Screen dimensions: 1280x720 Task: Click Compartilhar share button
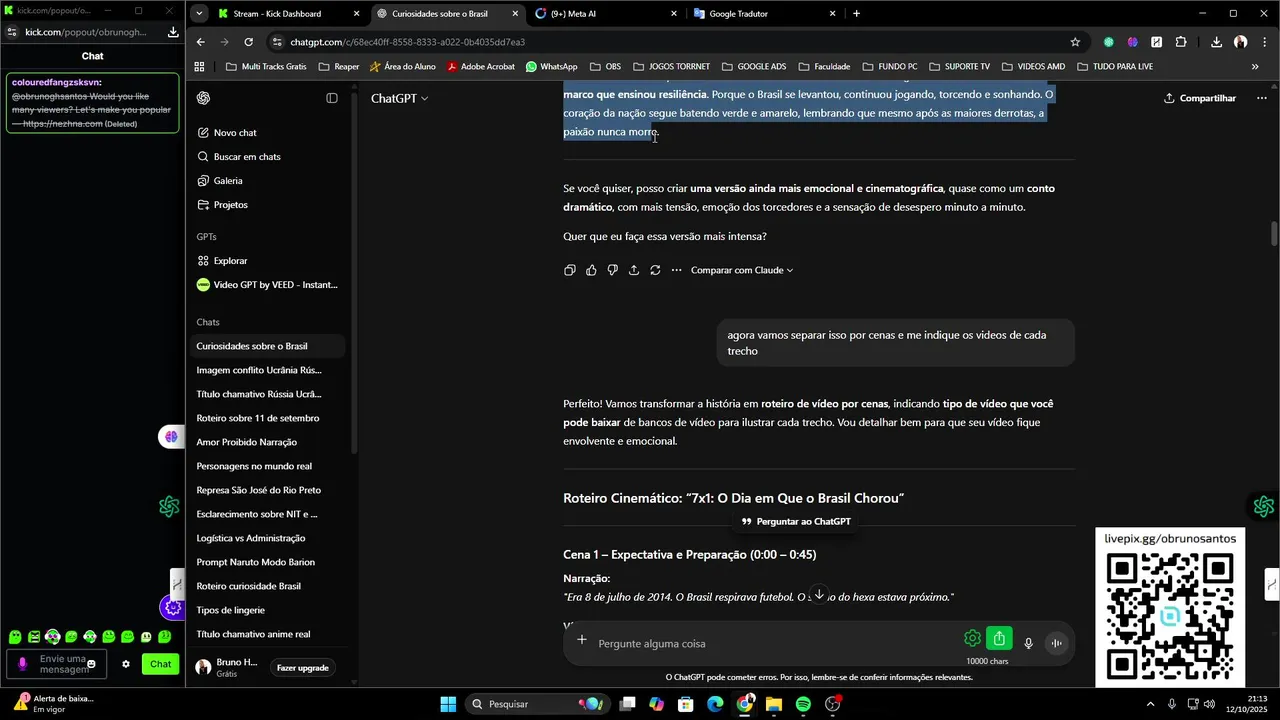[x=1200, y=98]
